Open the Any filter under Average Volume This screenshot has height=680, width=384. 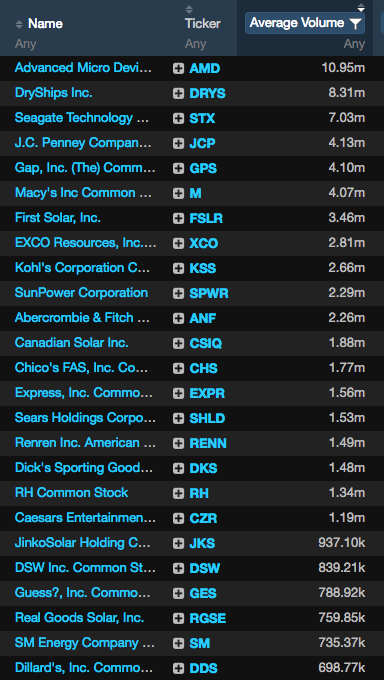[x=354, y=44]
